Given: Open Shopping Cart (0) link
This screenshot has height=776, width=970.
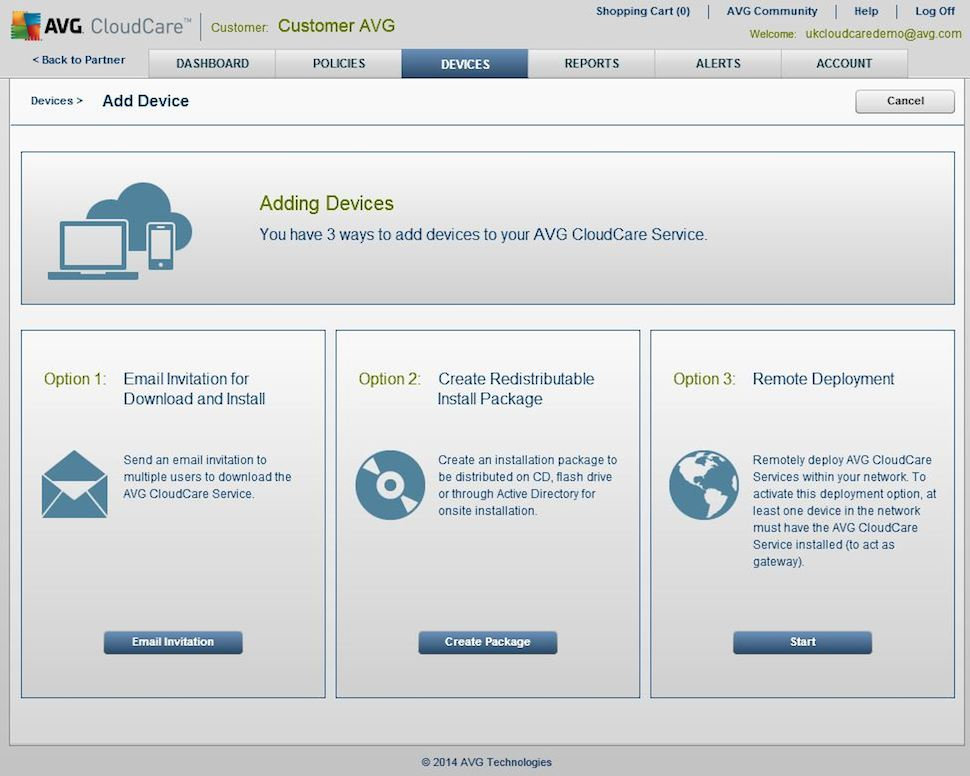Looking at the screenshot, I should coord(643,11).
